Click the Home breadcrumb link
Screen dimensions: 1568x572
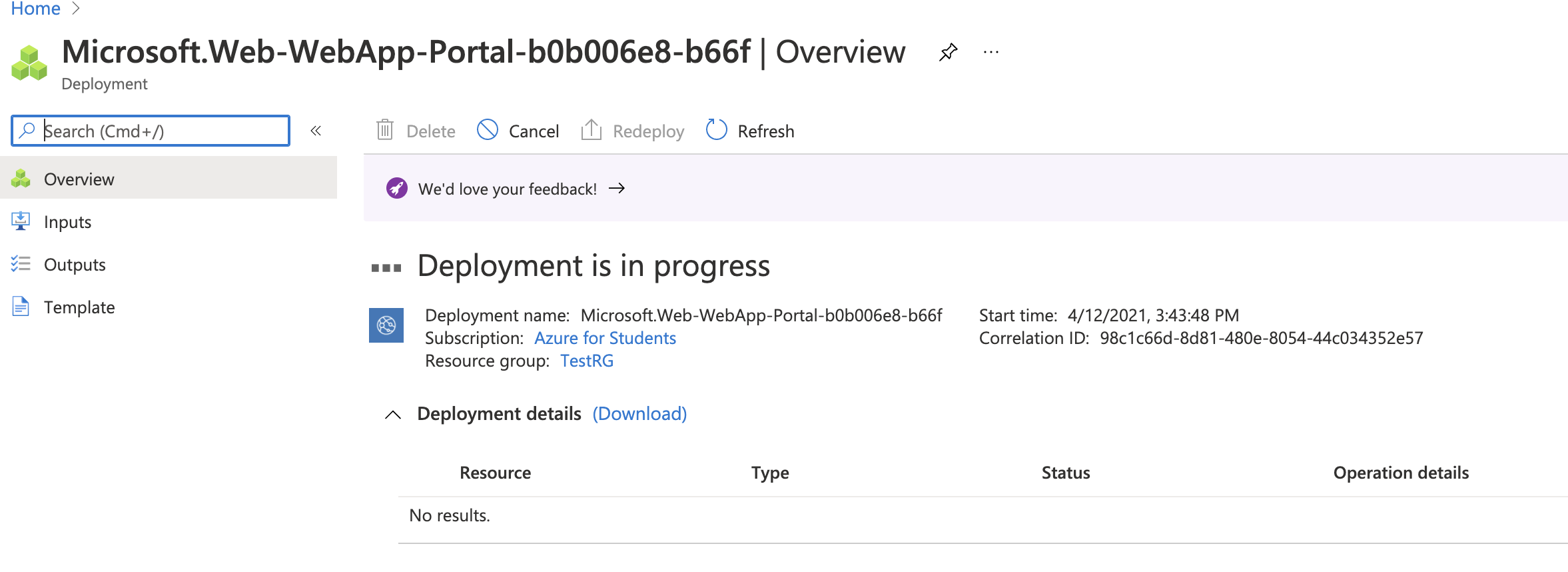[x=35, y=9]
